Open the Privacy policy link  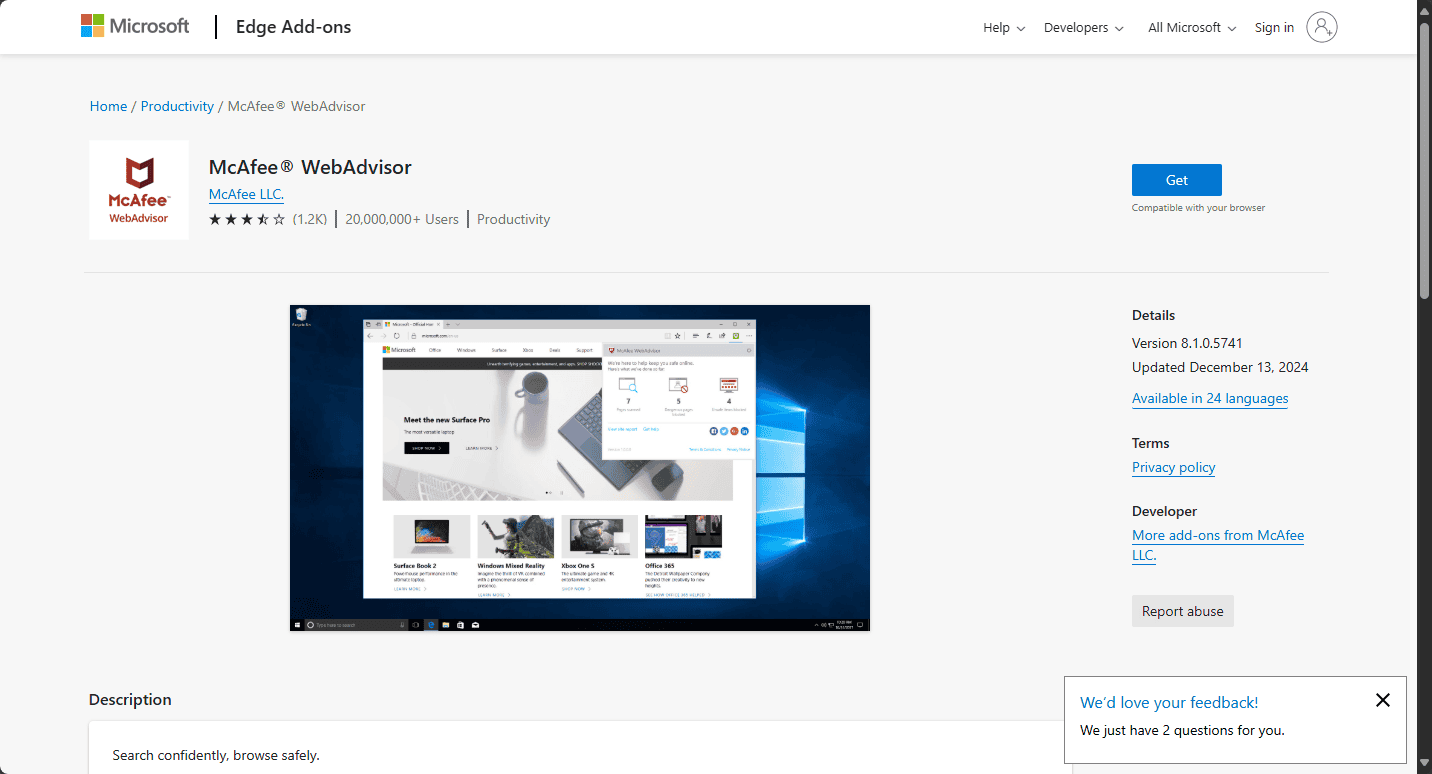[x=1173, y=467]
